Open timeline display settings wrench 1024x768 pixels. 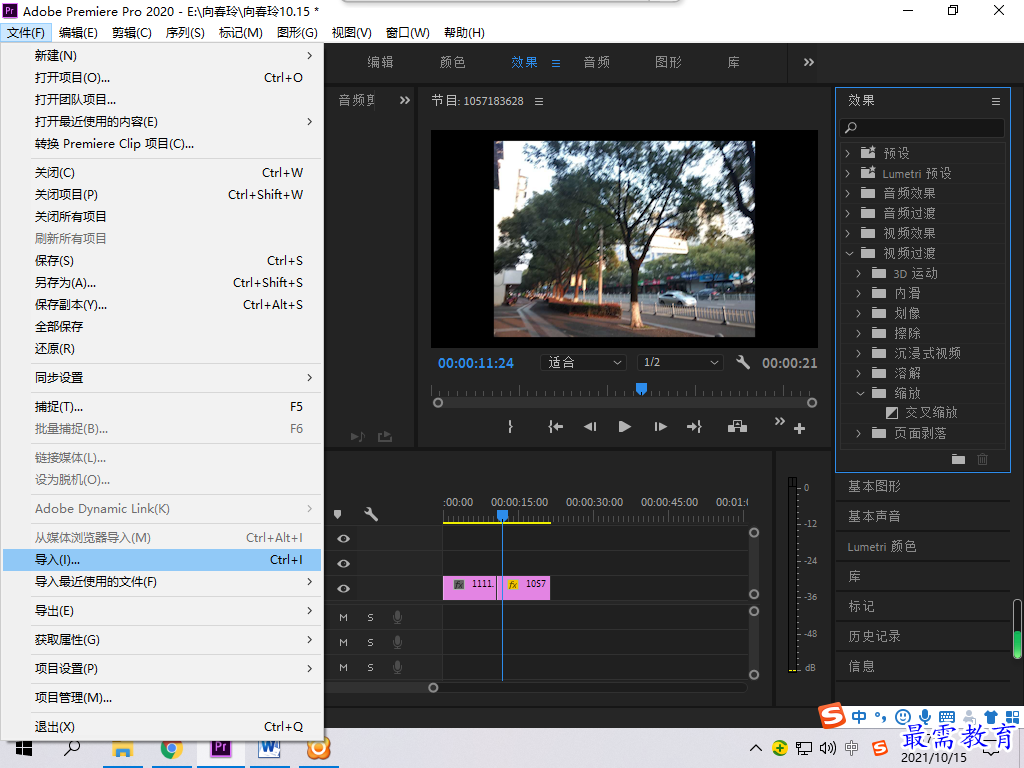pos(371,514)
